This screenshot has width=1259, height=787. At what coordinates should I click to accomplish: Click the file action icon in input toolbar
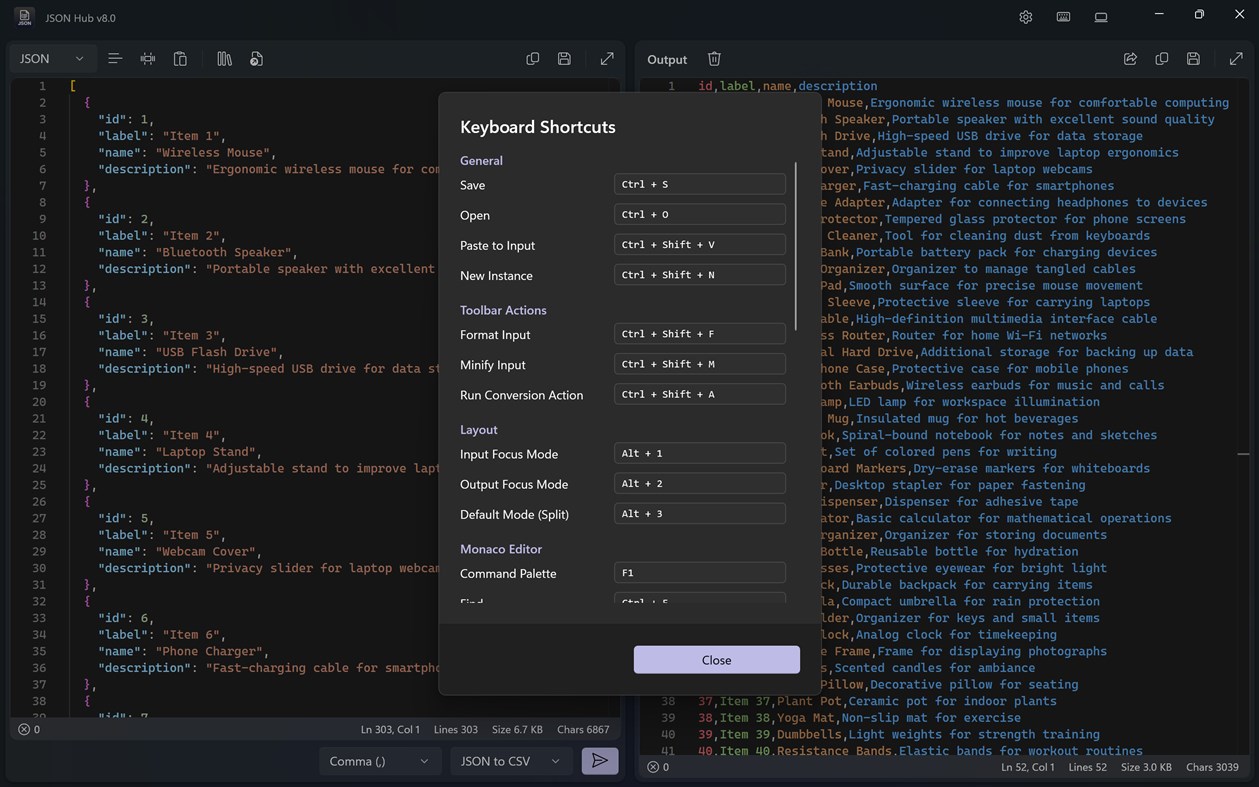[x=256, y=59]
